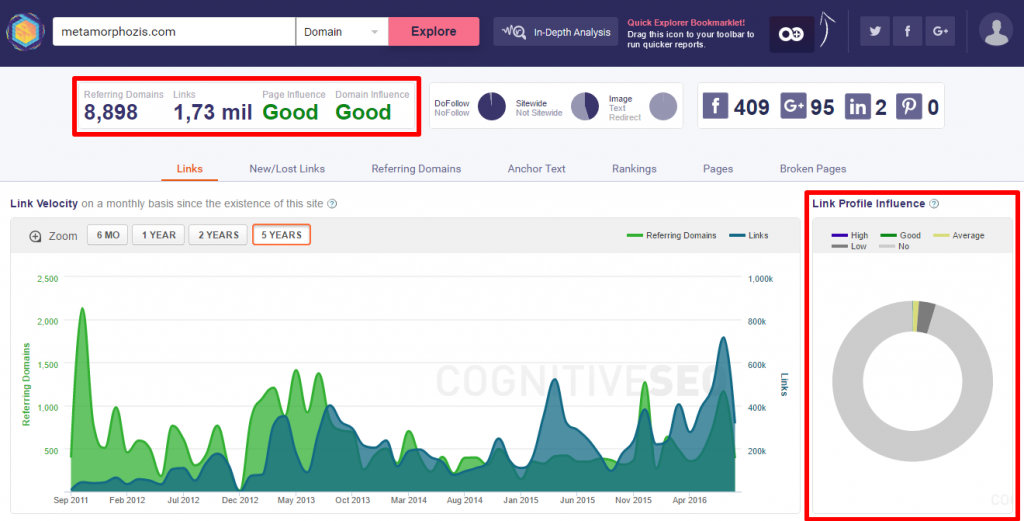This screenshot has width=1024, height=521.
Task: Set zoom range to 5 YEARS
Action: tap(281, 235)
